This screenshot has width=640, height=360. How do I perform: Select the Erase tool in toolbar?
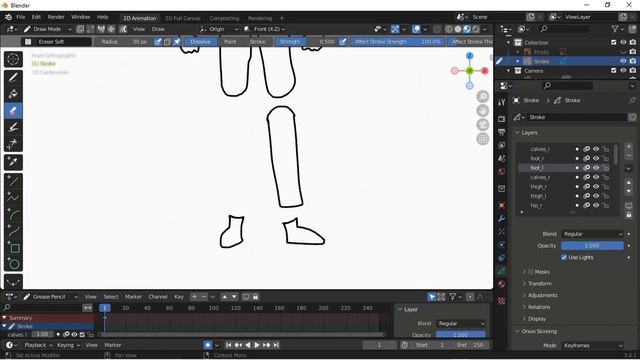click(13, 111)
